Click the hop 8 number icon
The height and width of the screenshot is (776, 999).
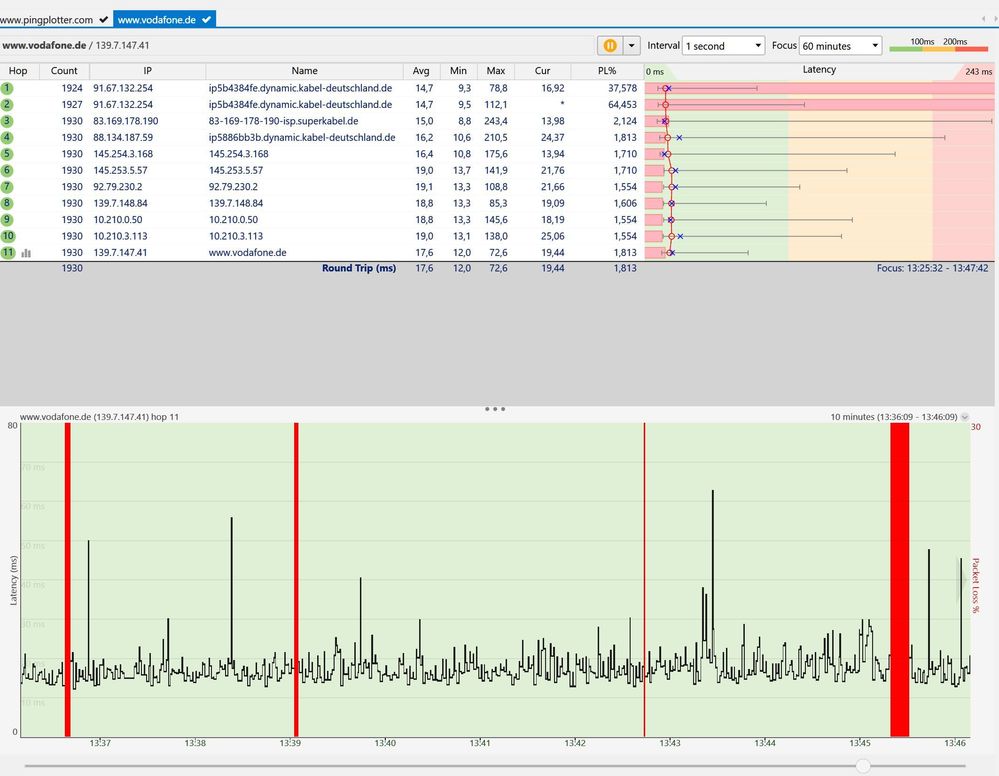tap(8, 203)
